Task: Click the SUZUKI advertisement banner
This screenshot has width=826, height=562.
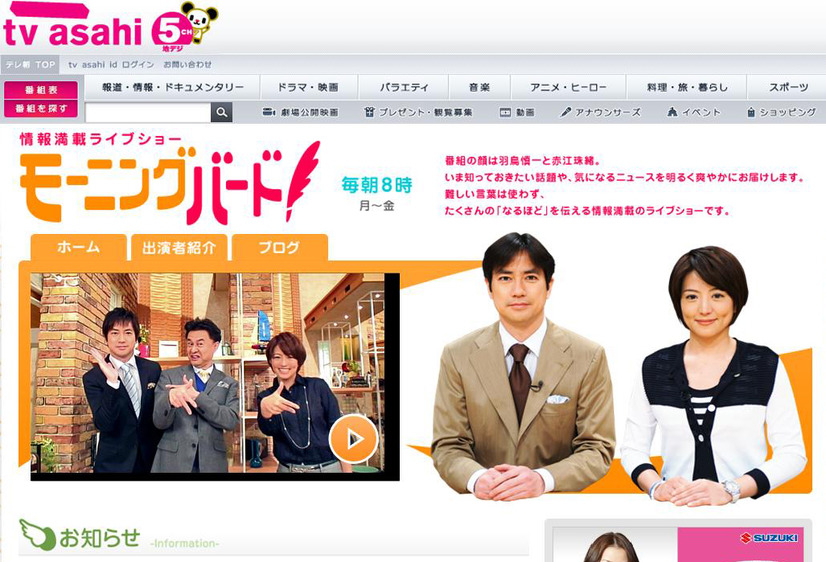Action: tap(680, 543)
